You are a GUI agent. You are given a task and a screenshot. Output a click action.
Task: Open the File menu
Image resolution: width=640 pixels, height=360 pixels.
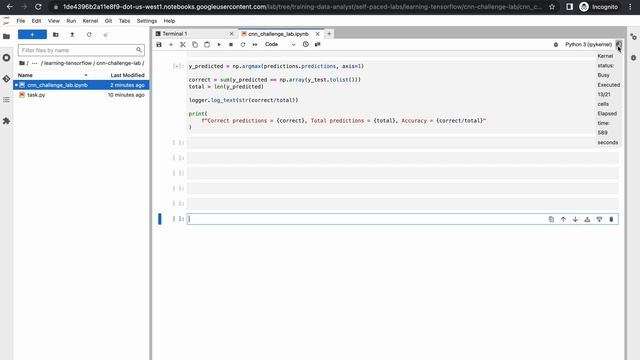click(x=21, y=21)
